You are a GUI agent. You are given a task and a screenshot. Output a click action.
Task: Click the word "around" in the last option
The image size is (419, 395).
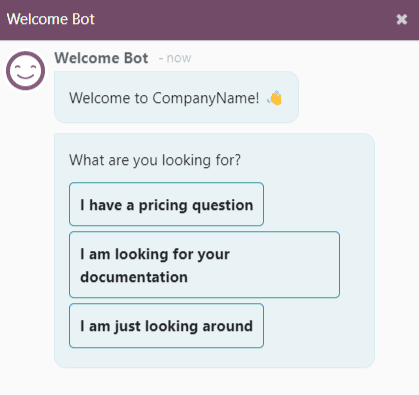(228, 326)
